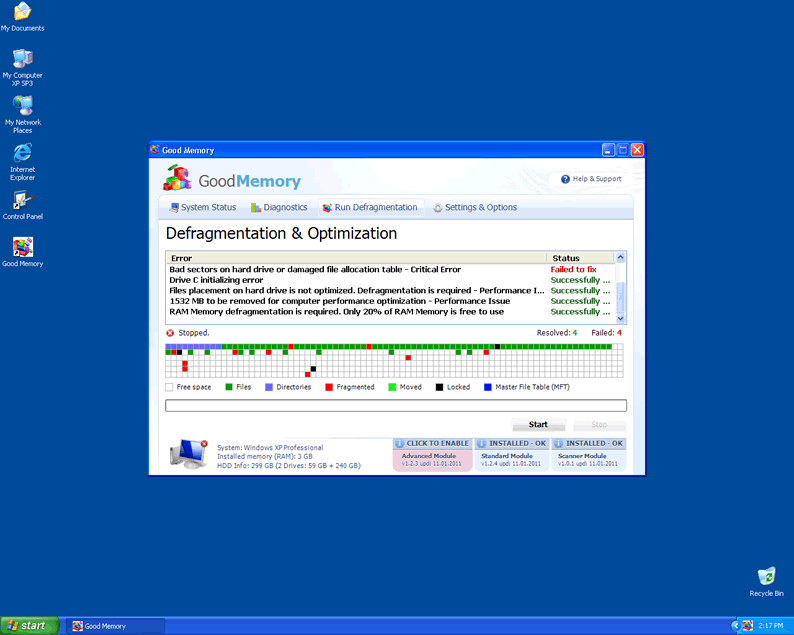Open the Control Panel desktop icon
The width and height of the screenshot is (794, 635).
22,200
